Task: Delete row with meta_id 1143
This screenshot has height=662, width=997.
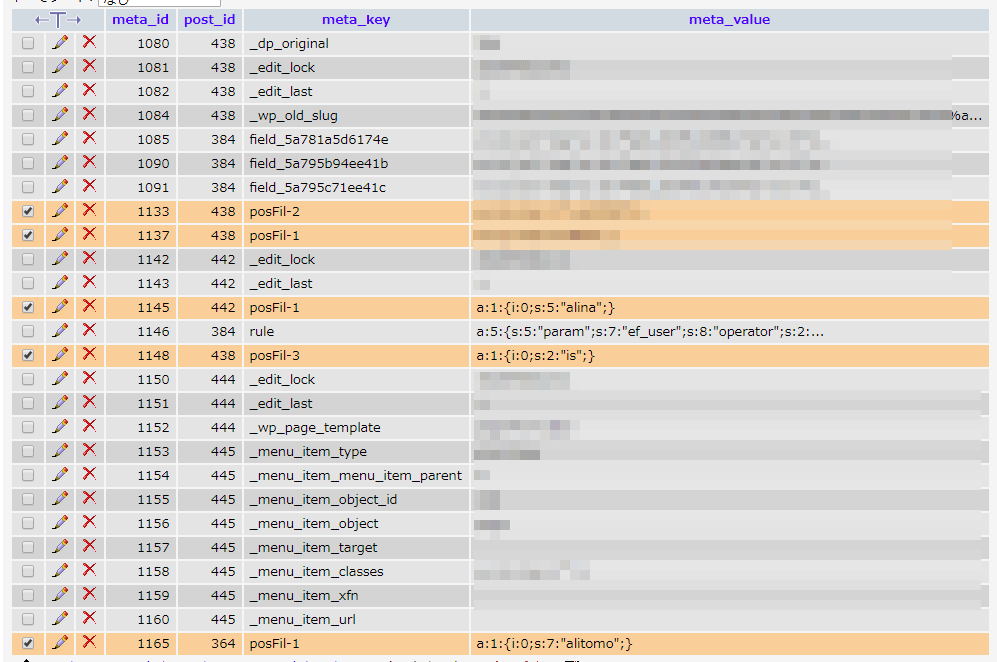Action: point(90,282)
